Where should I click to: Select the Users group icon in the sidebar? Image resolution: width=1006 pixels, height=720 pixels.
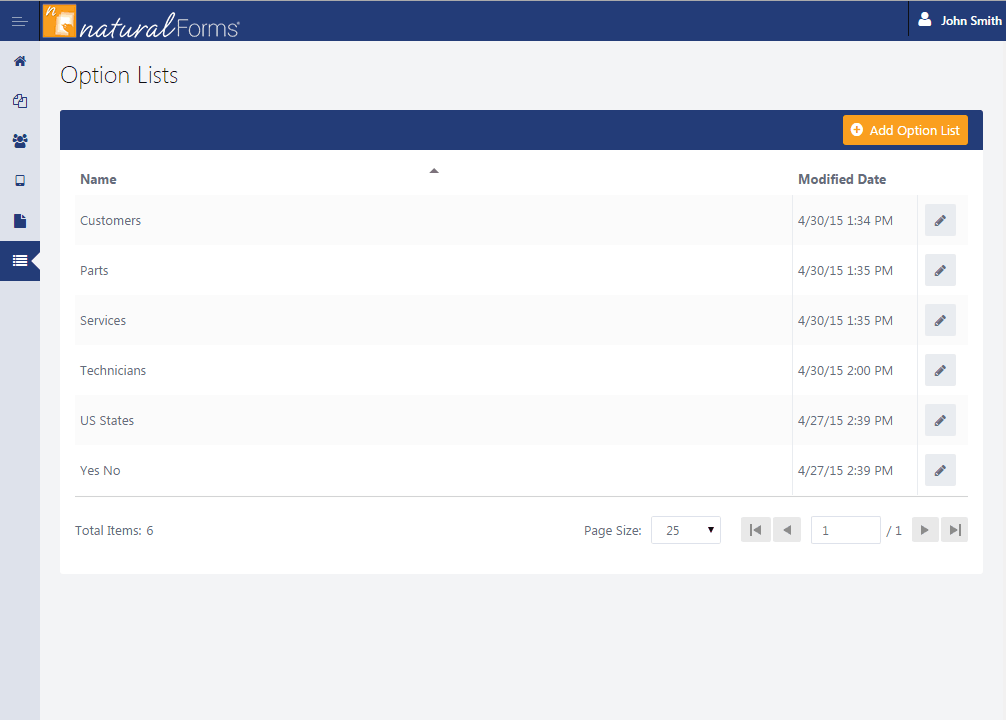tap(20, 141)
